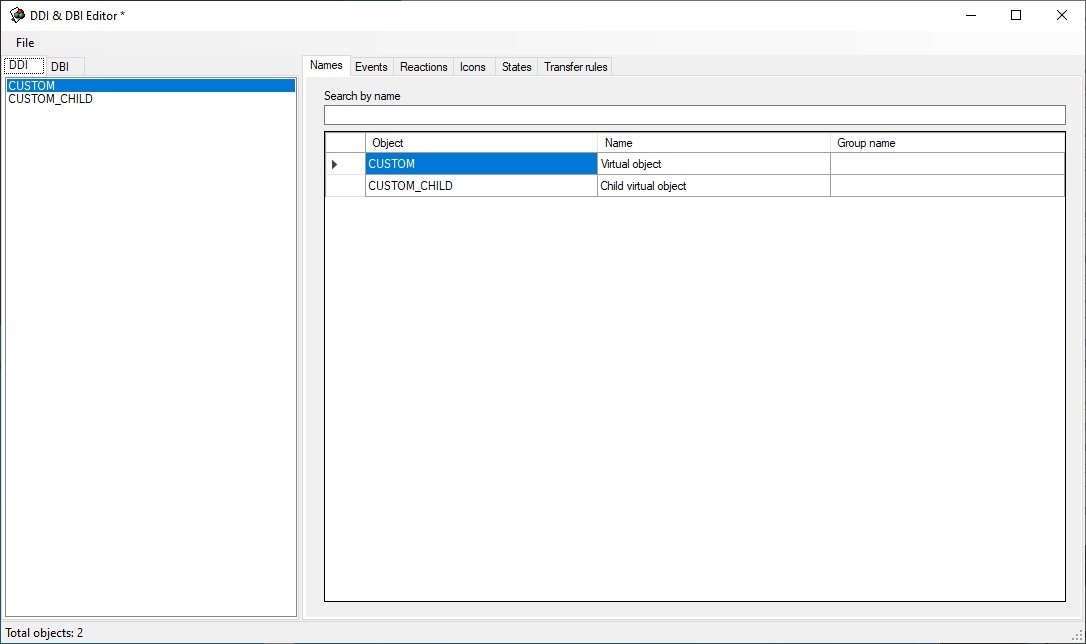Select CUSTOM_CHILD in the object list
The image size is (1086, 644).
pyautogui.click(x=50, y=99)
